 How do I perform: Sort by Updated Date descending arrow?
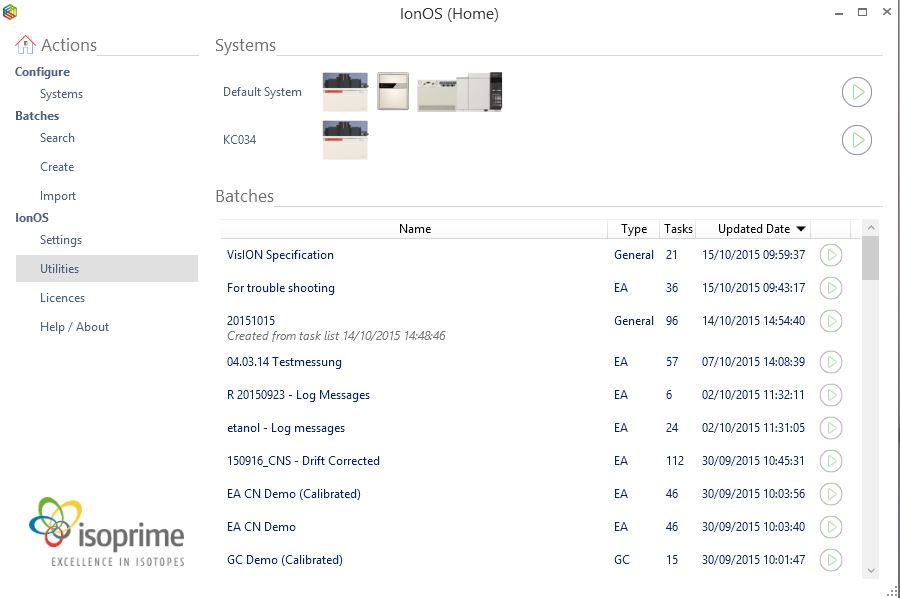[800, 229]
